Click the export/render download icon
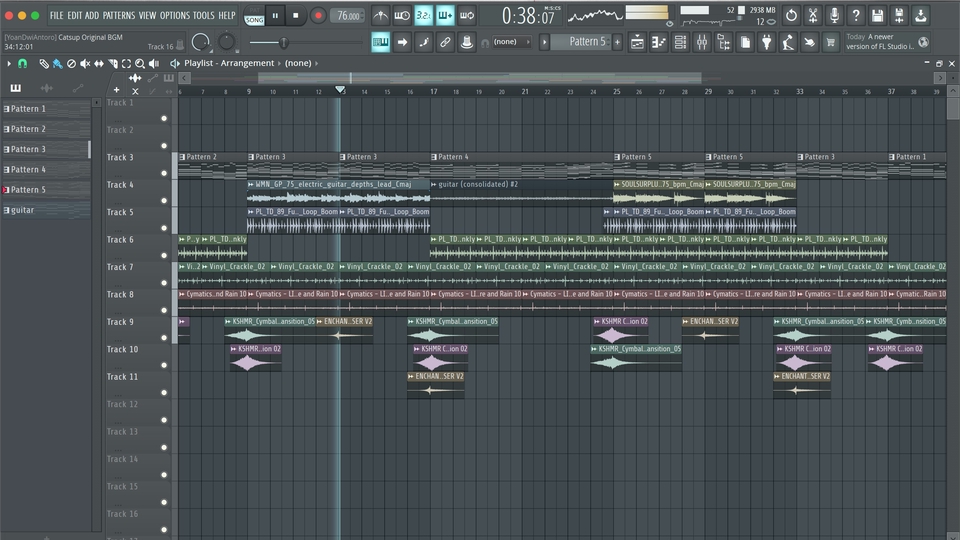The image size is (960, 540). pos(920,16)
